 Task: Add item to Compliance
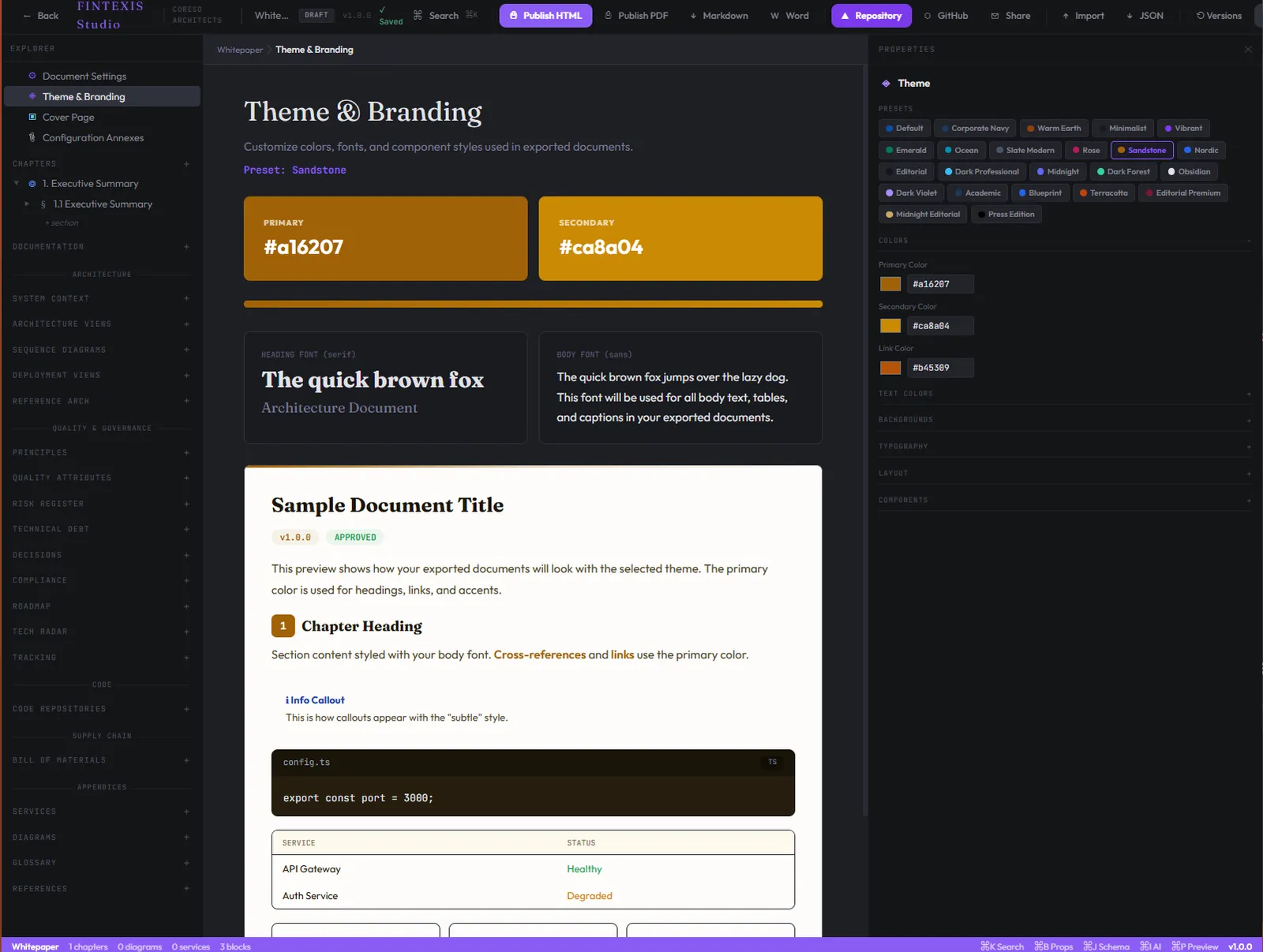click(x=186, y=581)
